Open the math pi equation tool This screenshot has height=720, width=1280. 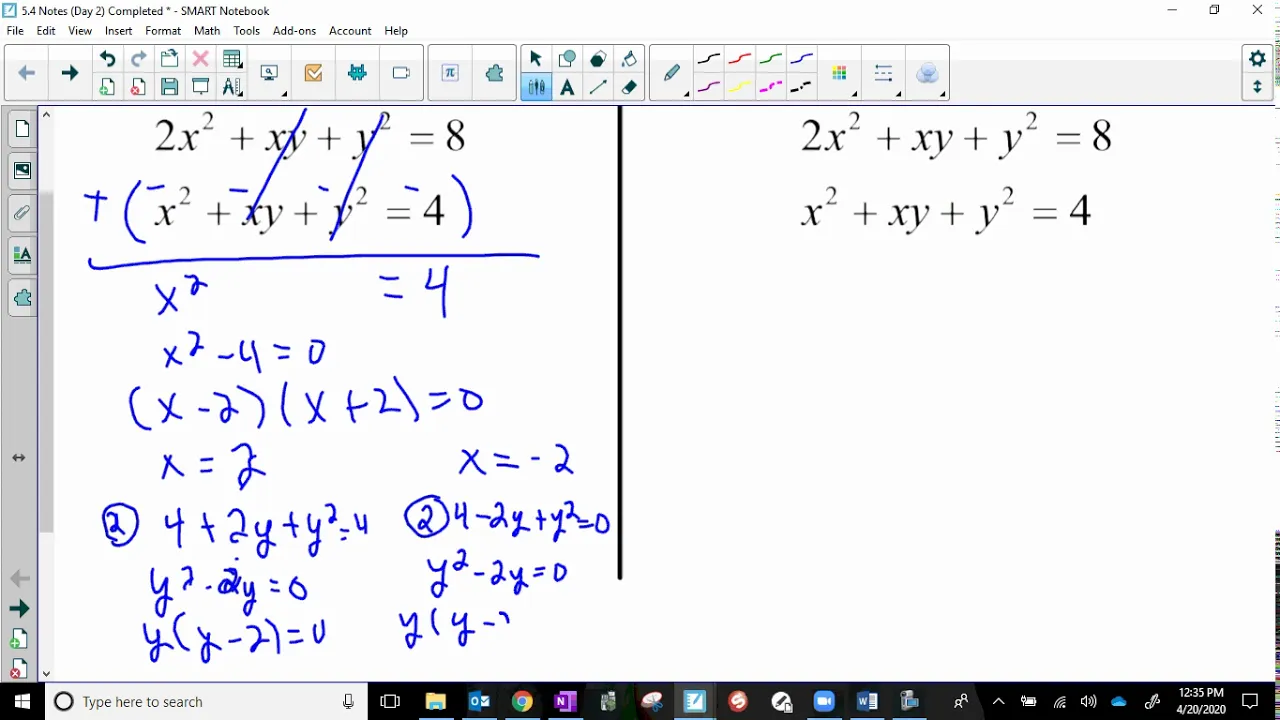(450, 73)
